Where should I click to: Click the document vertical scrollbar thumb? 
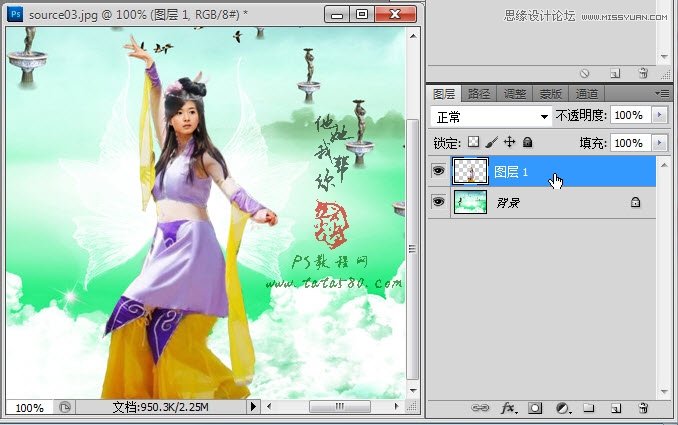[412, 249]
